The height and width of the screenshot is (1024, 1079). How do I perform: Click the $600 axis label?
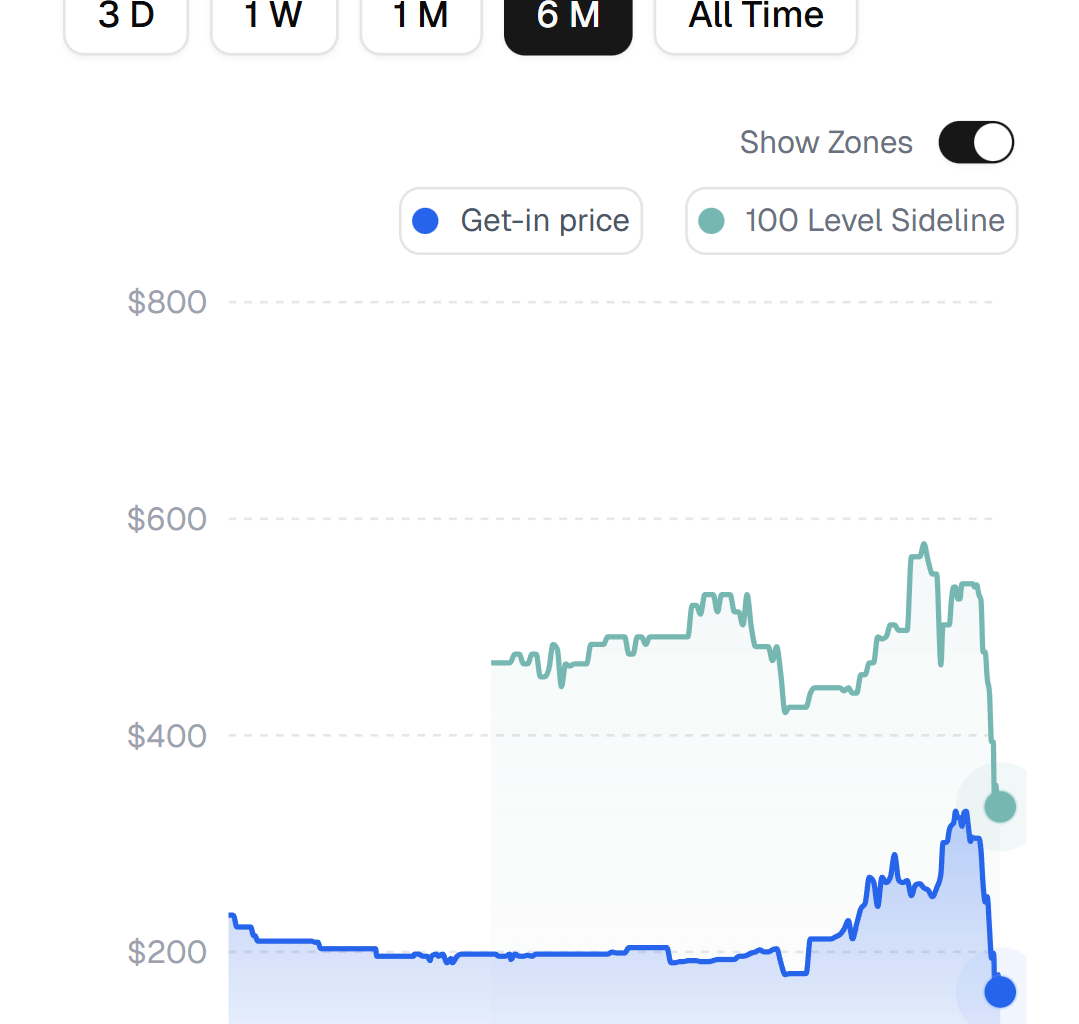(x=167, y=519)
